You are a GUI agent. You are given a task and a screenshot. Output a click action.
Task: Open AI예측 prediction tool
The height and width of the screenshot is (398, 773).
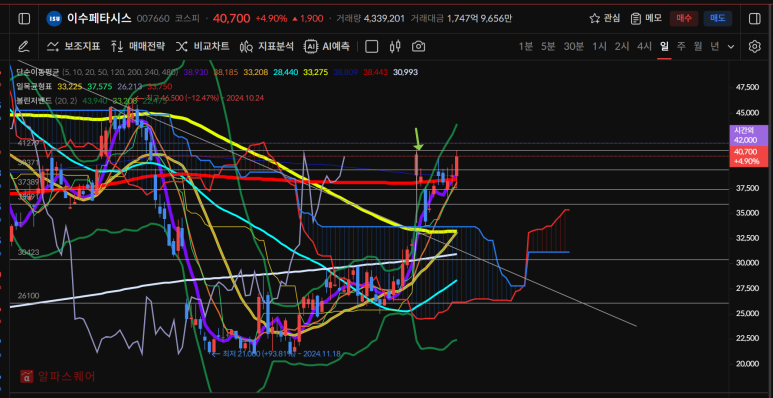click(x=327, y=46)
